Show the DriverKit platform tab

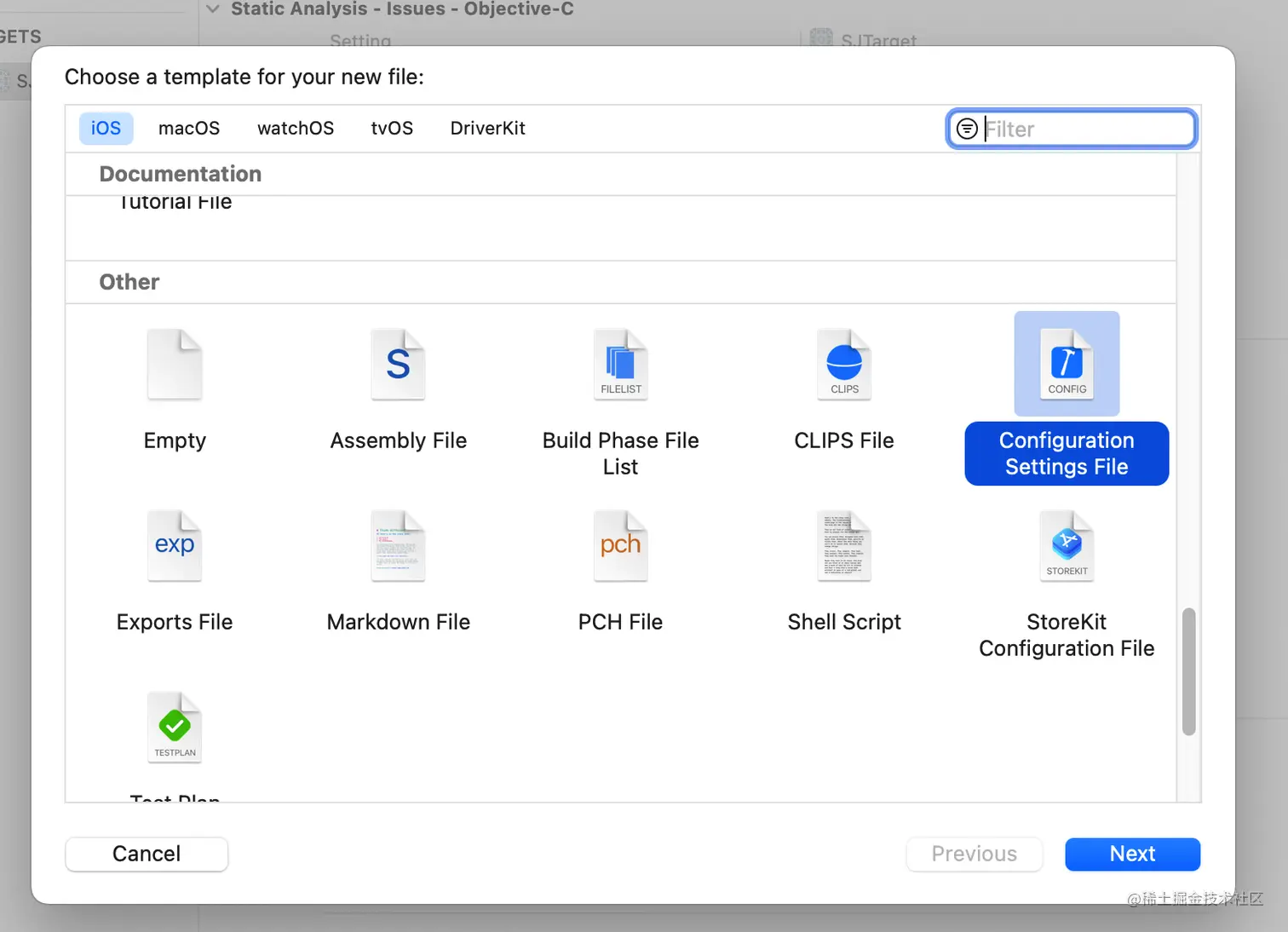pos(487,129)
